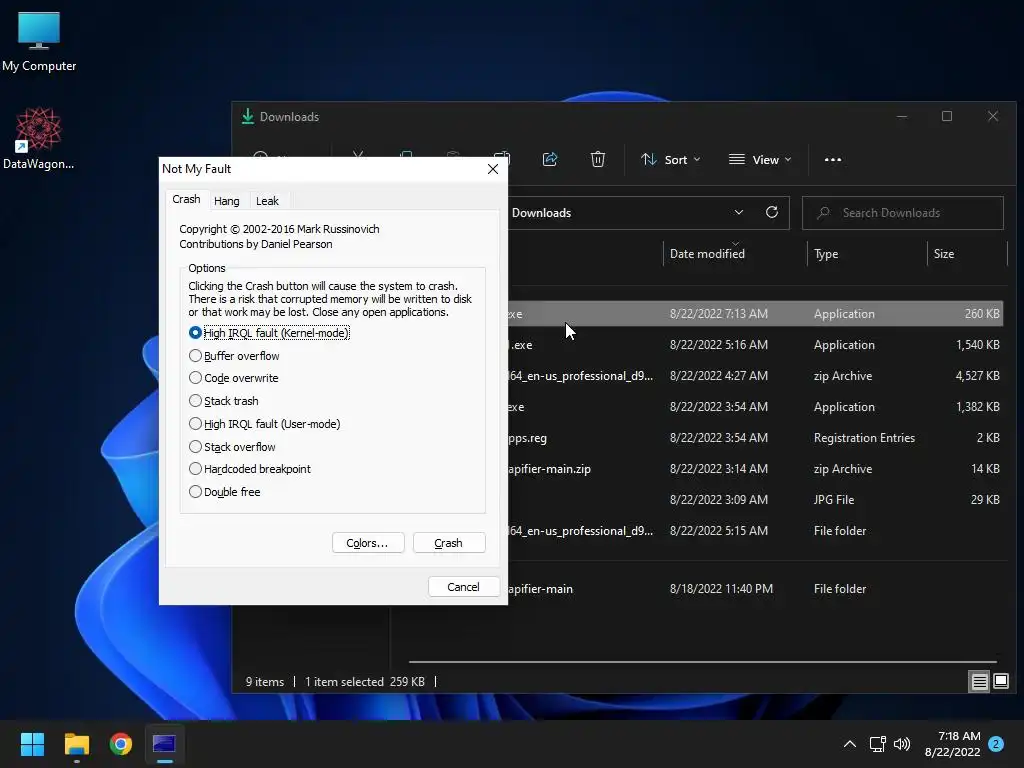Expand the View dropdown chevron
1024x768 pixels.
pos(788,159)
